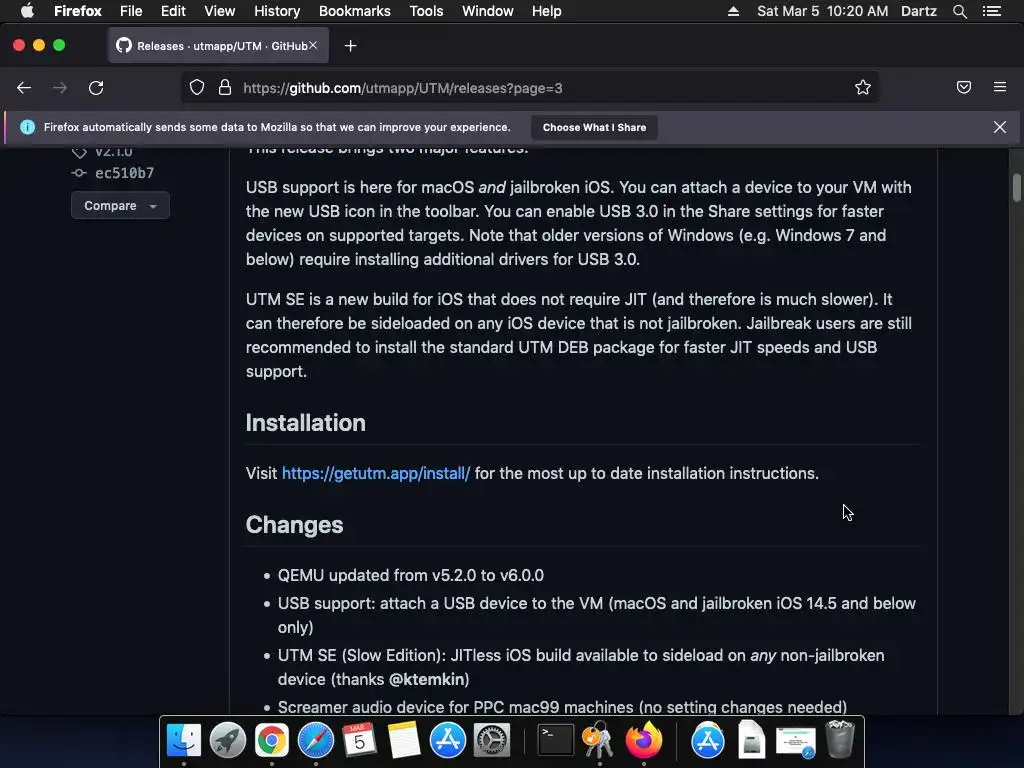Viewport: 1024px width, 768px height.
Task: Click the QEMU updated from v5.2.0 line
Action: point(410,575)
